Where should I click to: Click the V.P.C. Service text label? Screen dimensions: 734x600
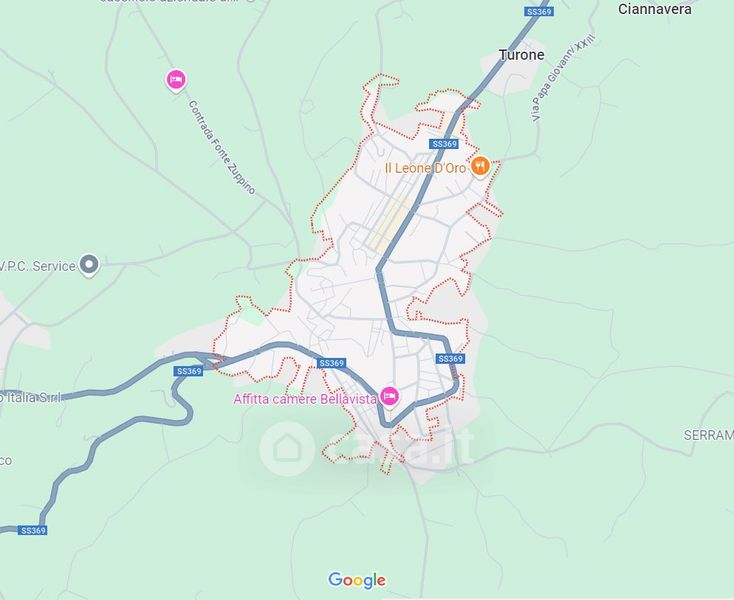37,266
